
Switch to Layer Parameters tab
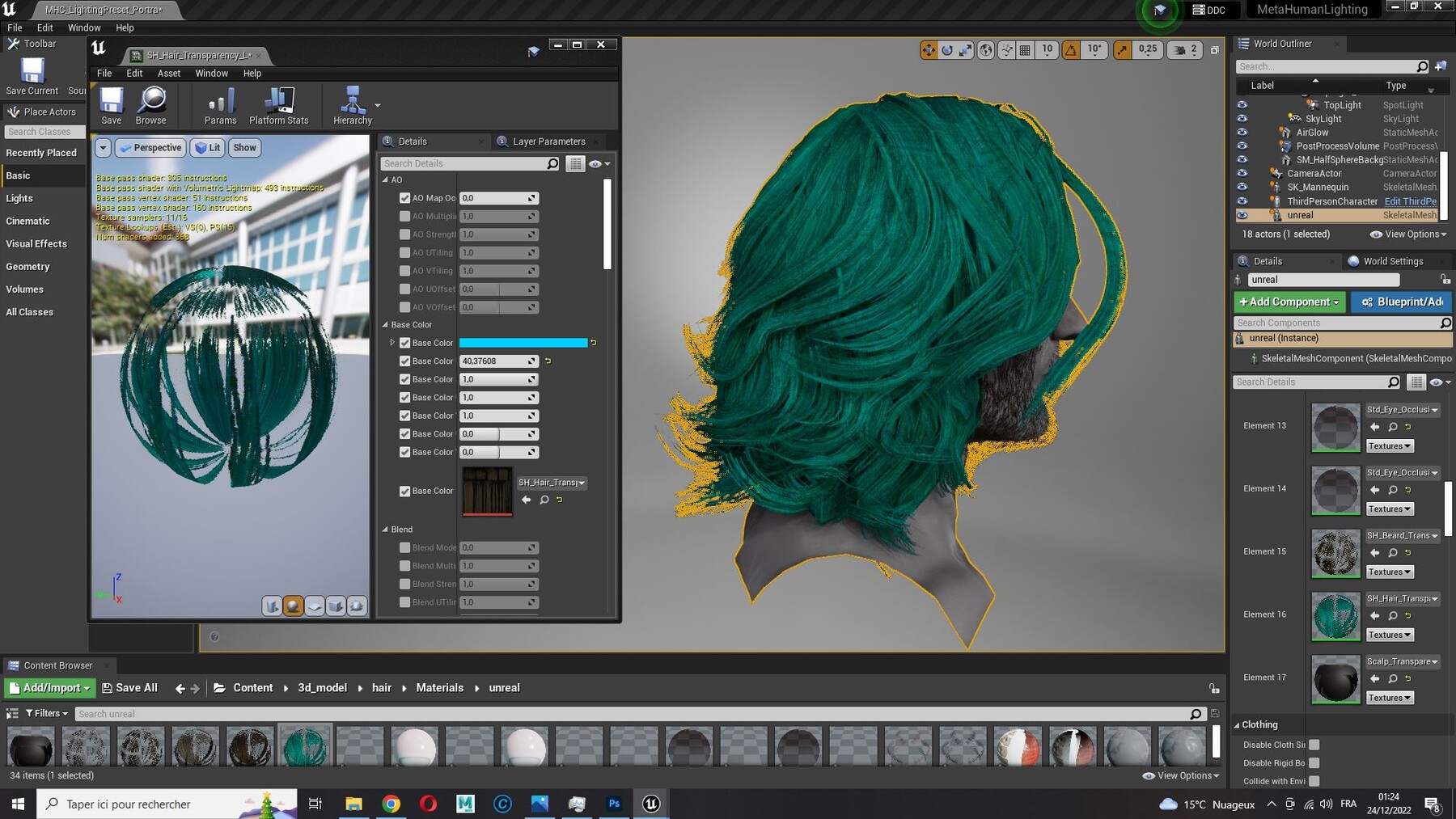[548, 141]
